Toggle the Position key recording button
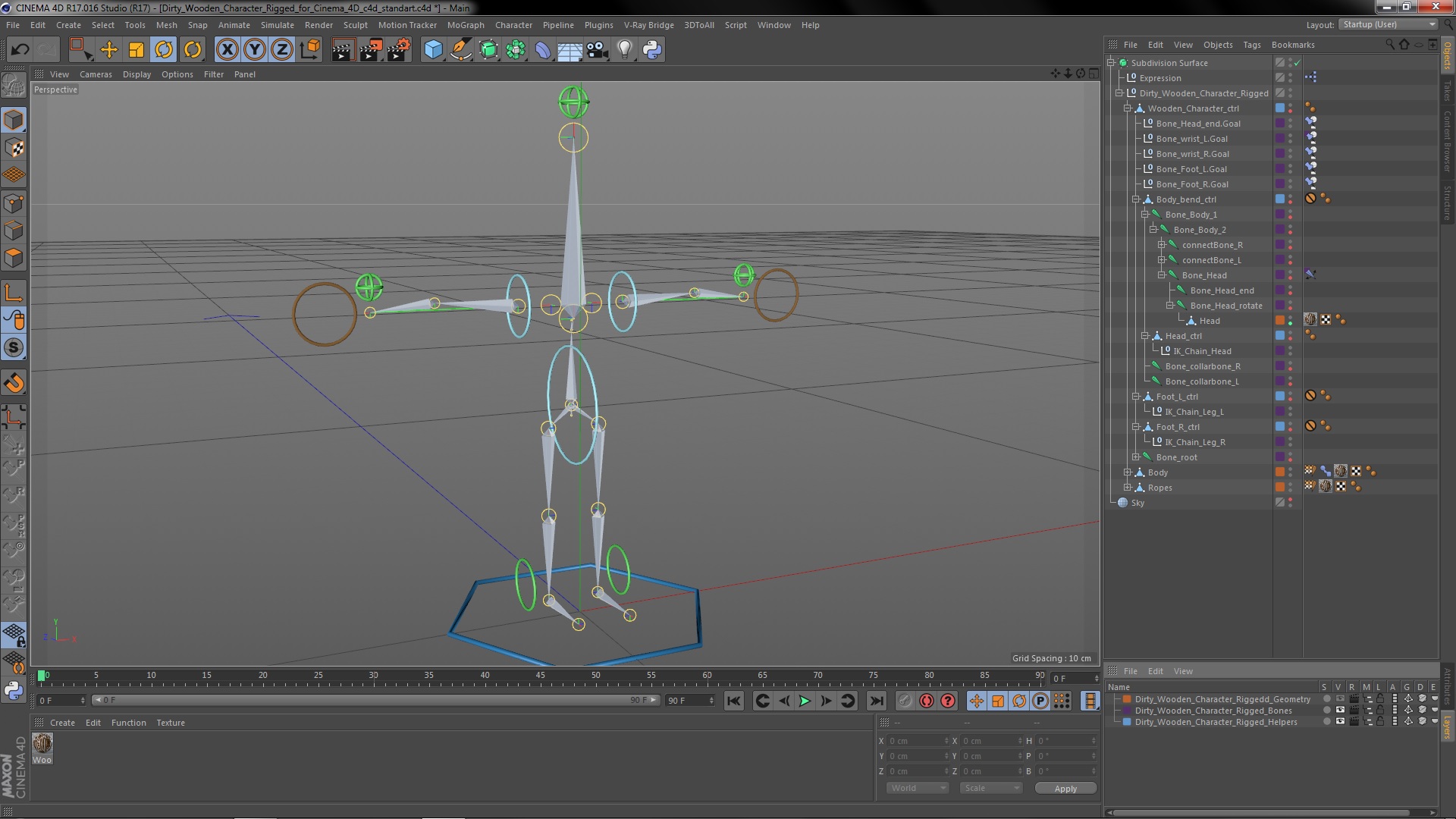The width and height of the screenshot is (1456, 819). [977, 701]
